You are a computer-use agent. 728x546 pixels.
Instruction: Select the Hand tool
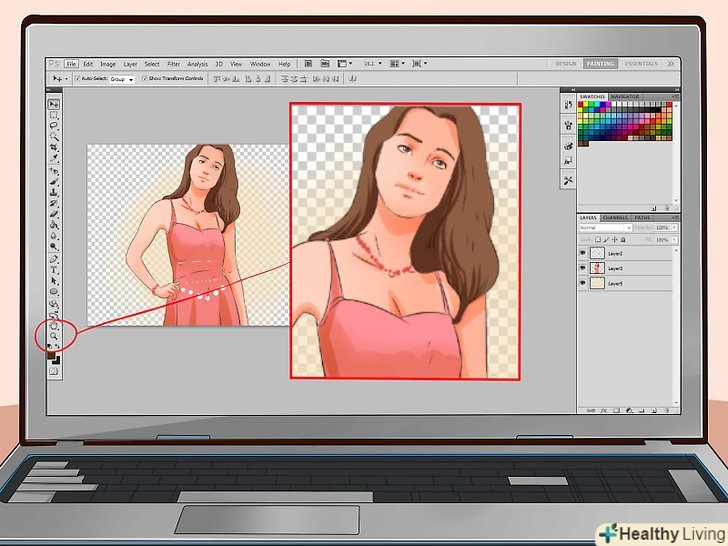coord(54,326)
